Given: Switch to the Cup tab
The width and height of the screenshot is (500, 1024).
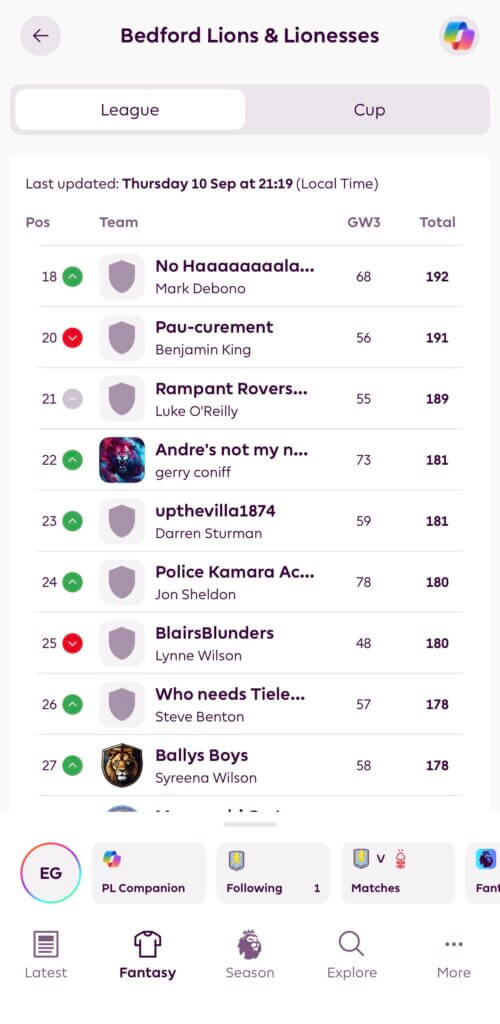Looking at the screenshot, I should [x=369, y=110].
